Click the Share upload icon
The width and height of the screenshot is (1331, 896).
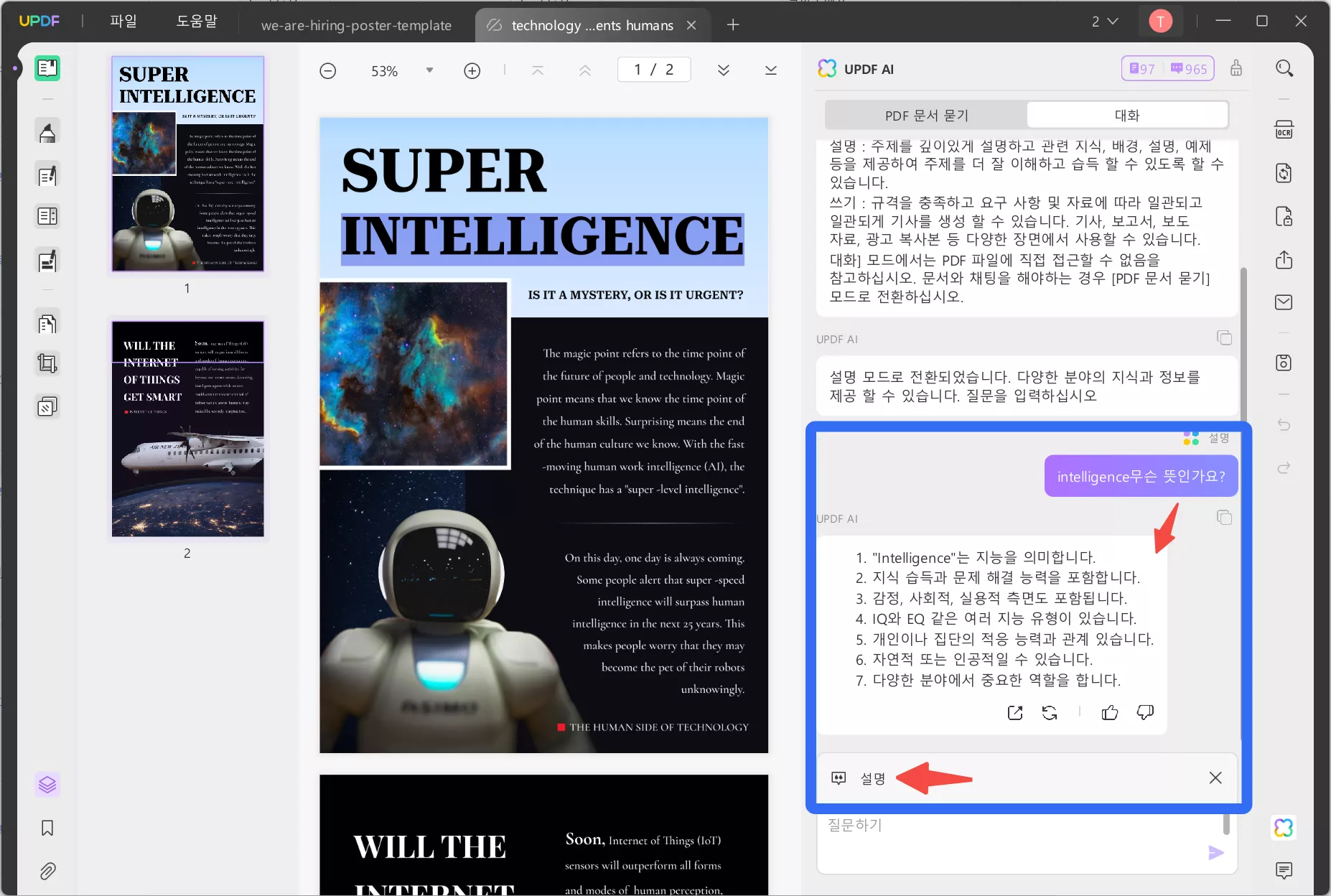coord(1284,259)
